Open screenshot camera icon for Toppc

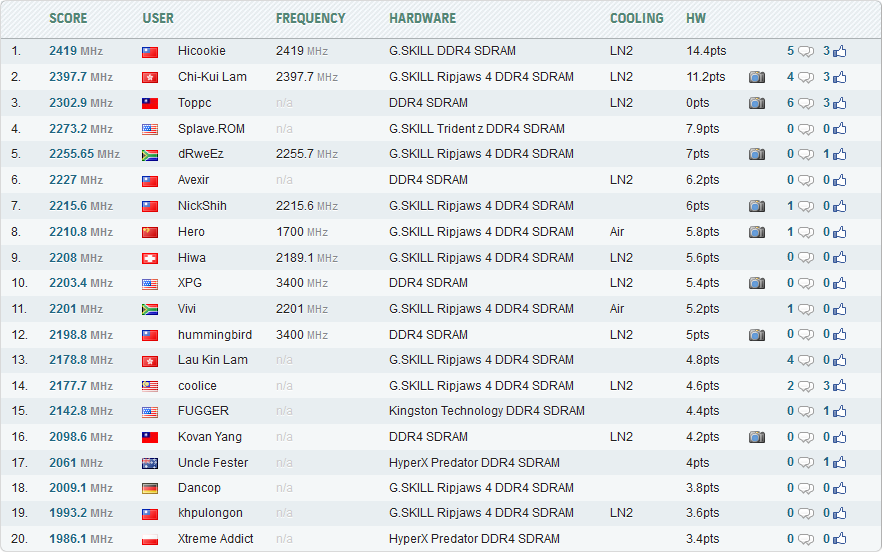(757, 103)
